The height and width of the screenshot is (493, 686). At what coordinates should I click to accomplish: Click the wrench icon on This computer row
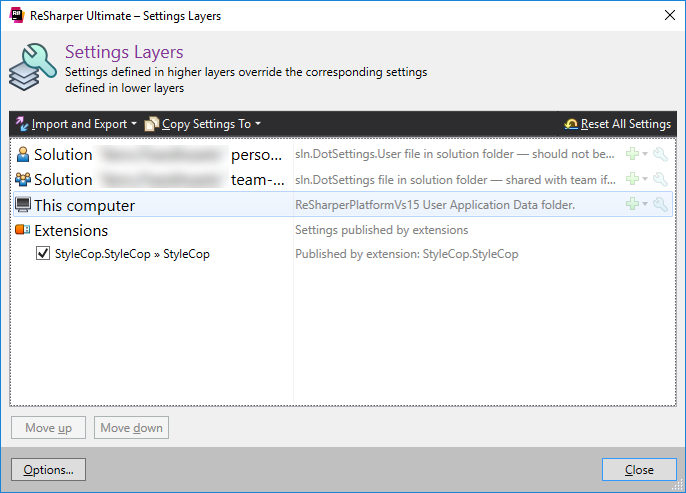click(660, 204)
